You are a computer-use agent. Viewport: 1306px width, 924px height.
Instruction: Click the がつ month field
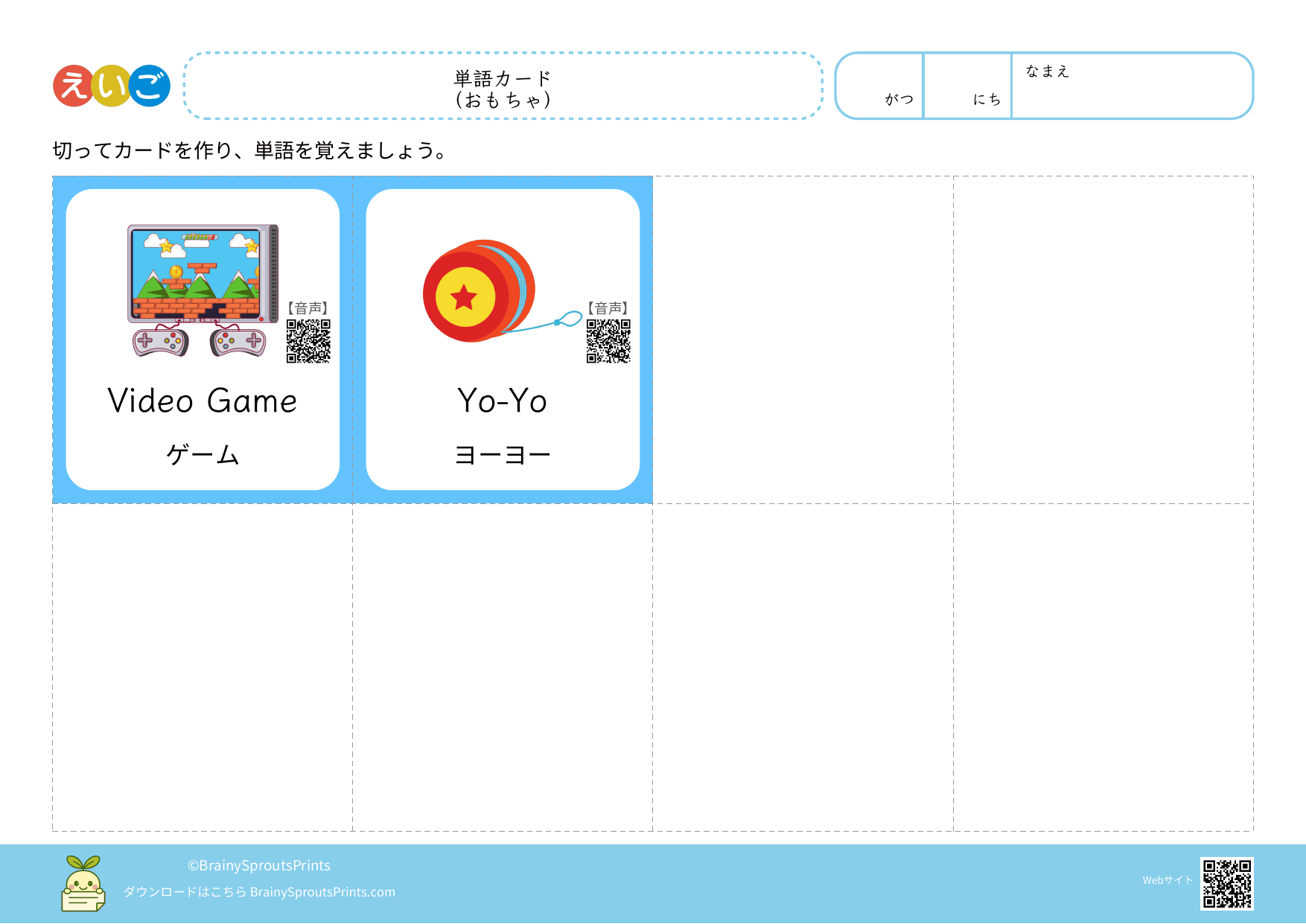coord(880,86)
